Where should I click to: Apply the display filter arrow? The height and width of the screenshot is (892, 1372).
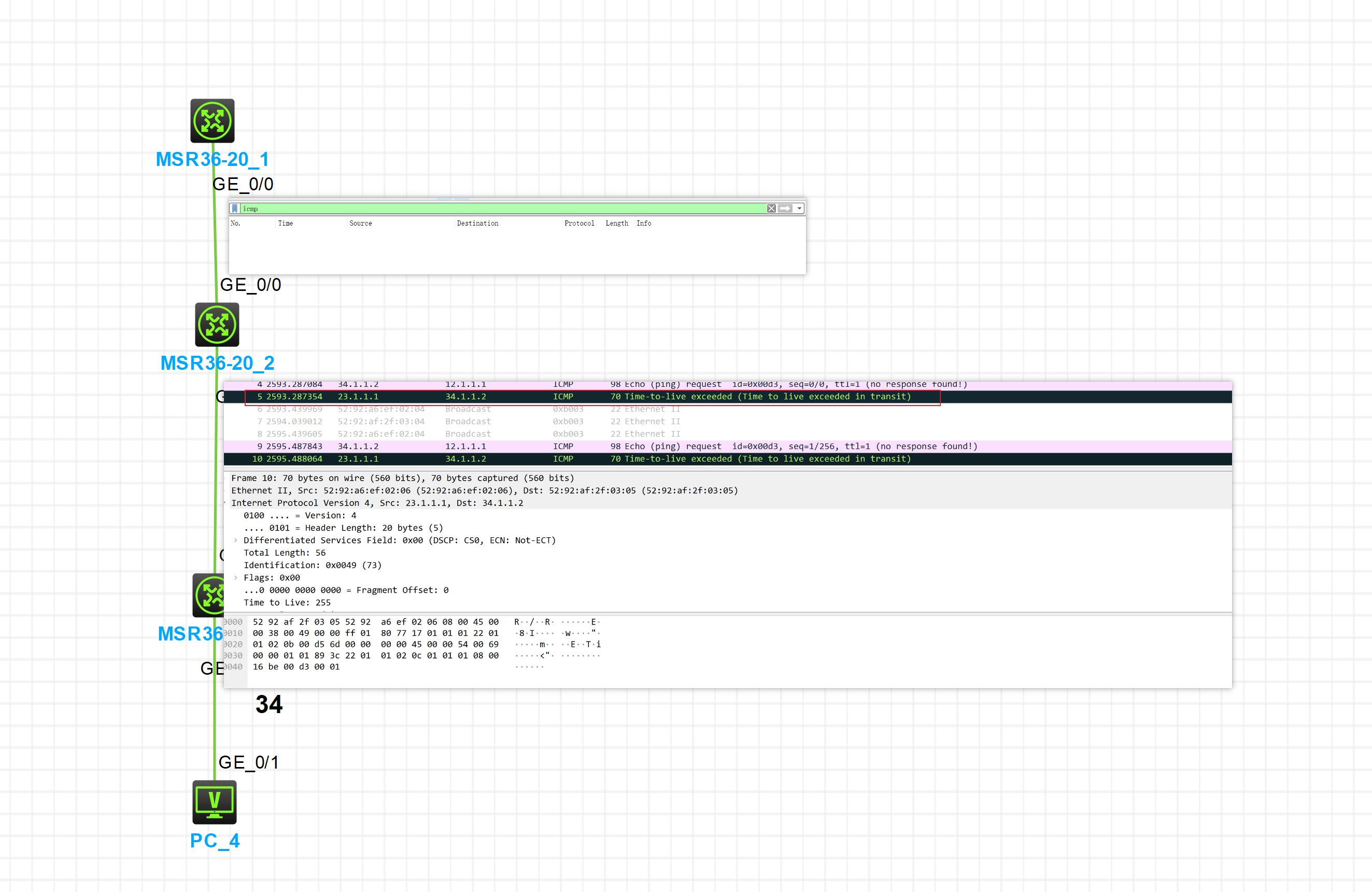[x=785, y=208]
